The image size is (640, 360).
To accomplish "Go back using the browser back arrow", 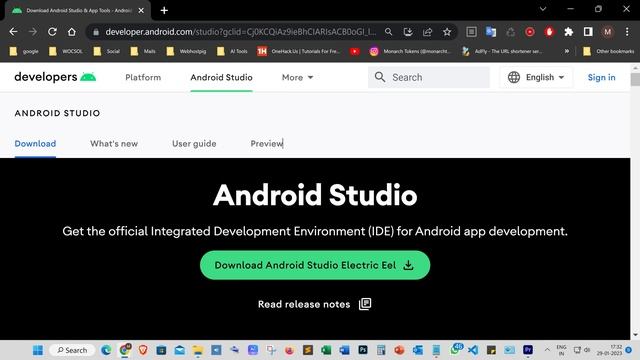I will (13, 32).
